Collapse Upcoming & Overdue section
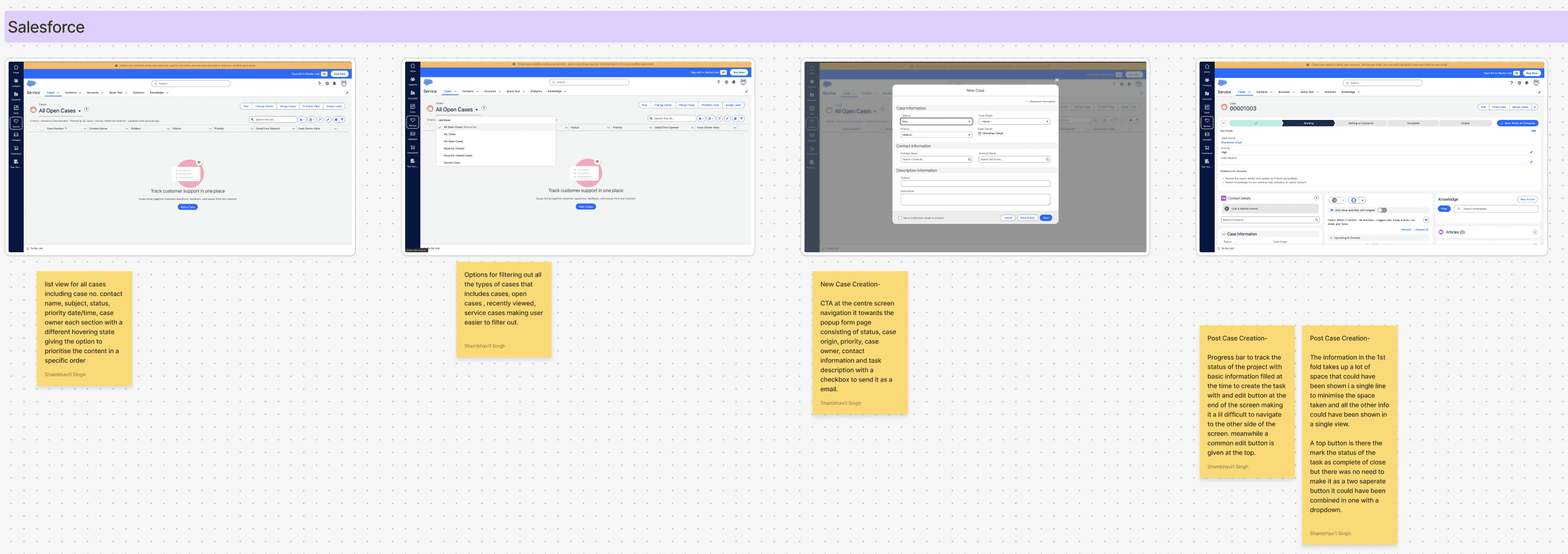1568x554 pixels. 1331,238
